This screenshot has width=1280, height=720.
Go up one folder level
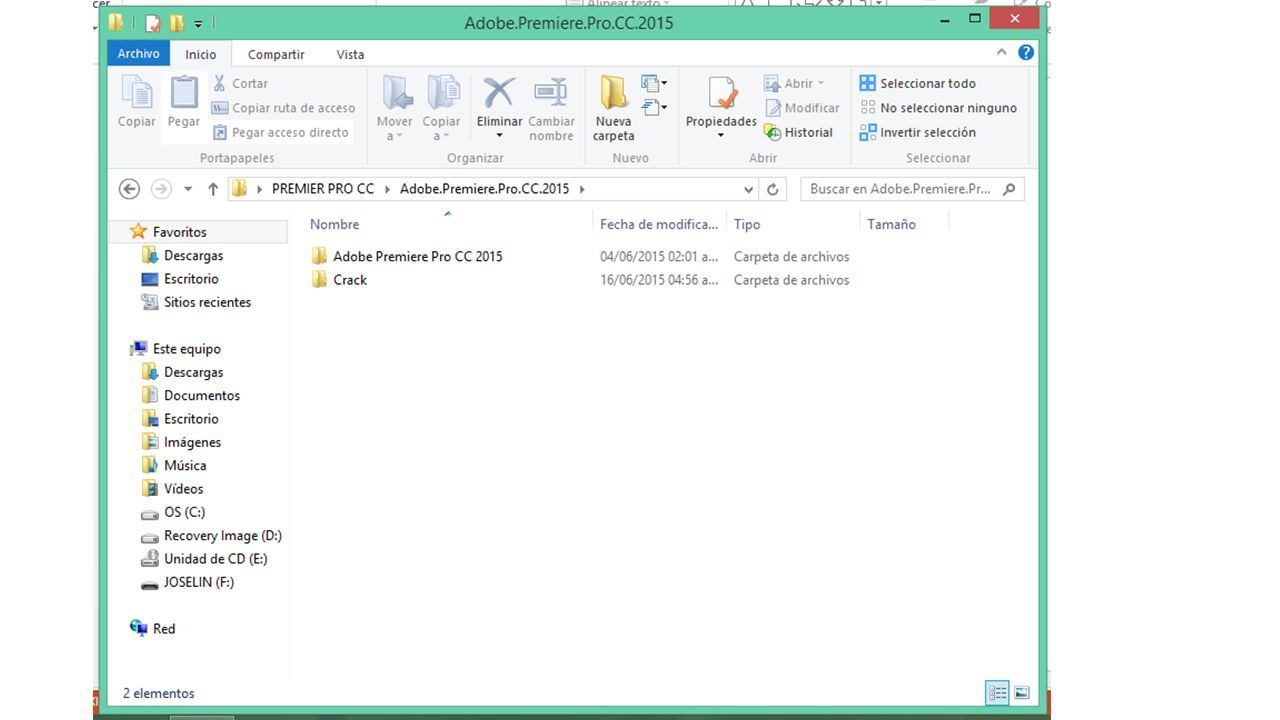(212, 188)
